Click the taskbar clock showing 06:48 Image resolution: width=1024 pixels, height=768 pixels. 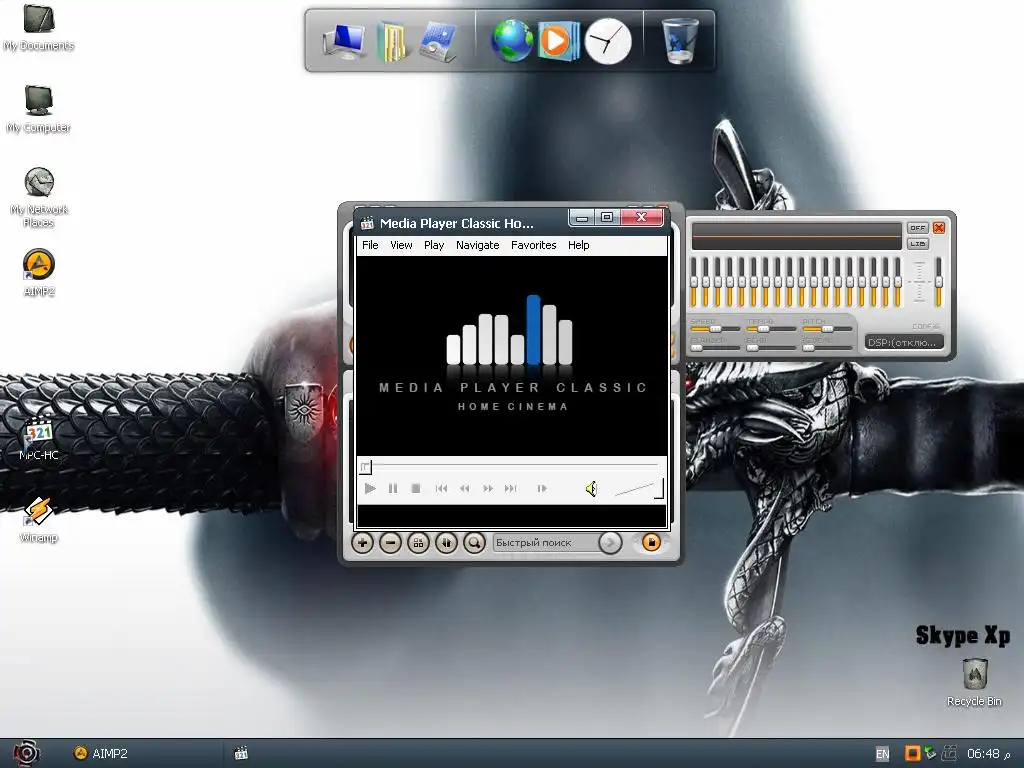pos(984,754)
